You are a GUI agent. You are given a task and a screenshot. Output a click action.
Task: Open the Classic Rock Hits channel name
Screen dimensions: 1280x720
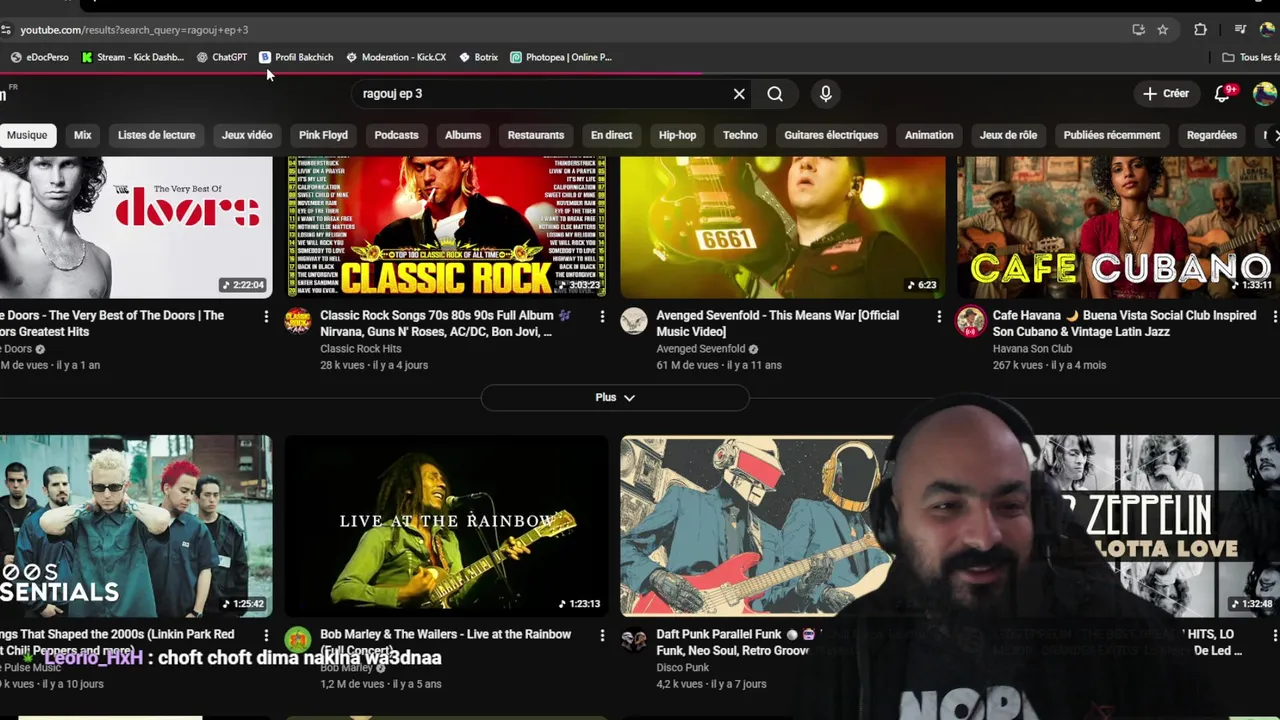(360, 349)
